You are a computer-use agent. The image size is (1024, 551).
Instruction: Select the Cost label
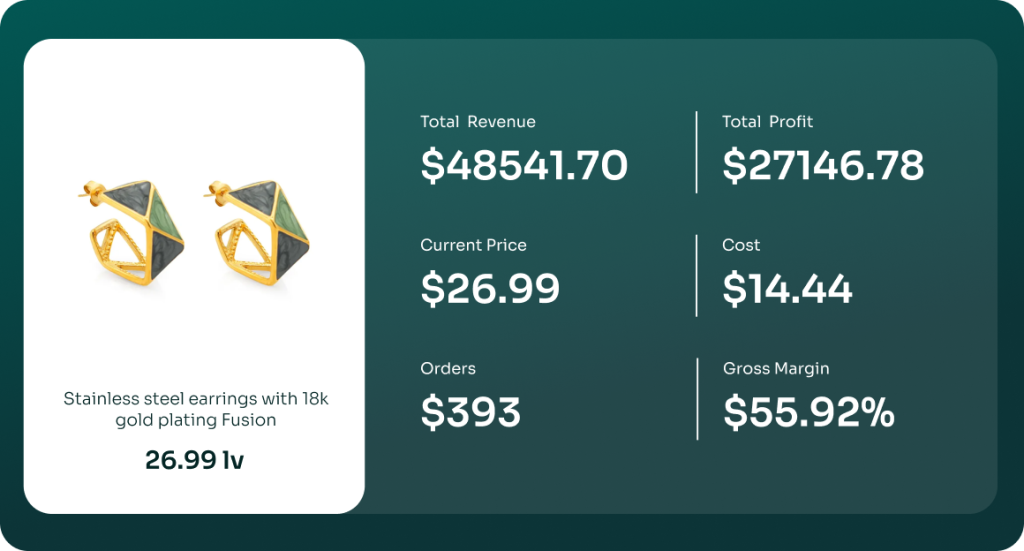click(x=741, y=245)
